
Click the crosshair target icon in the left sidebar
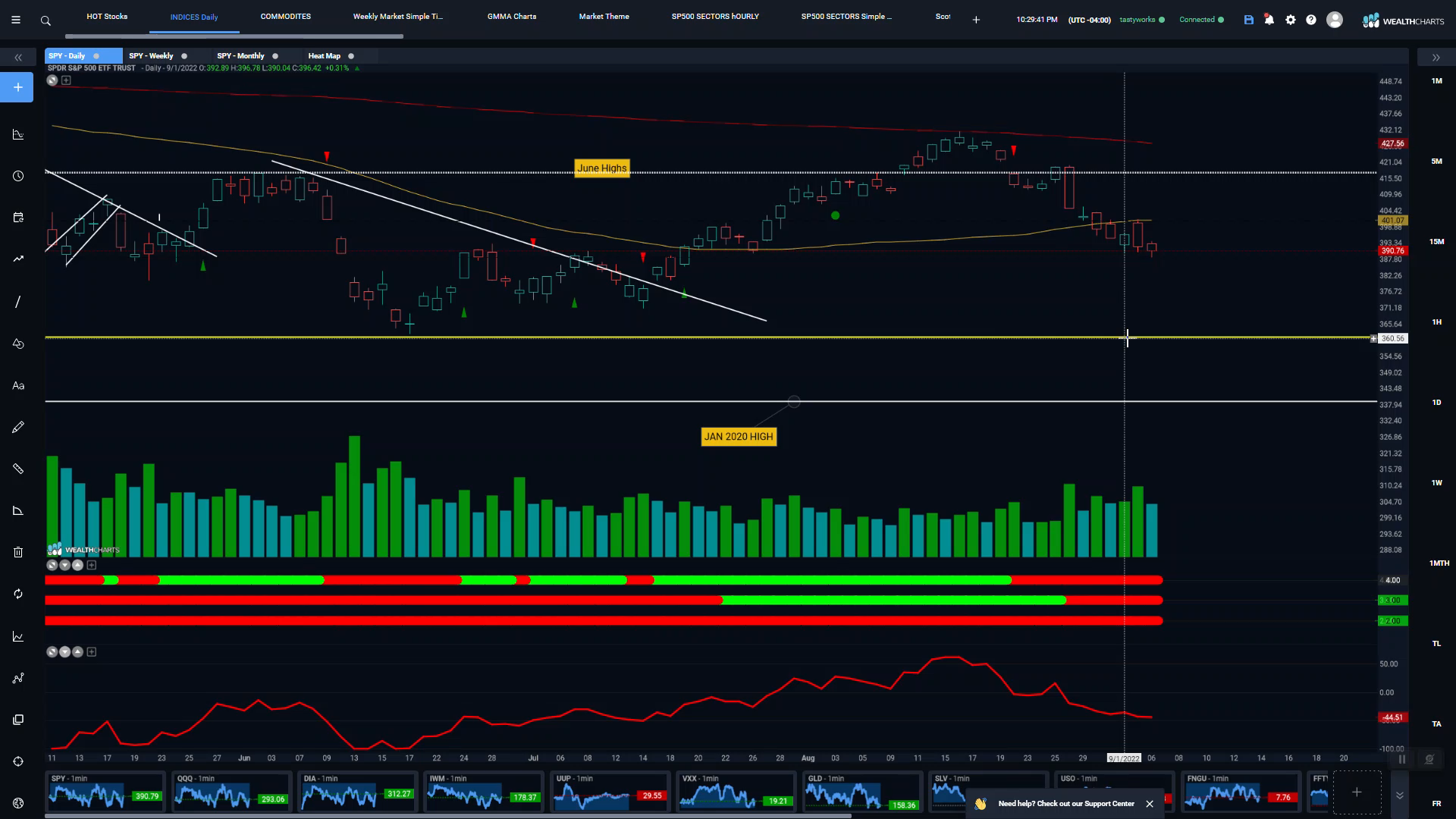[x=18, y=761]
